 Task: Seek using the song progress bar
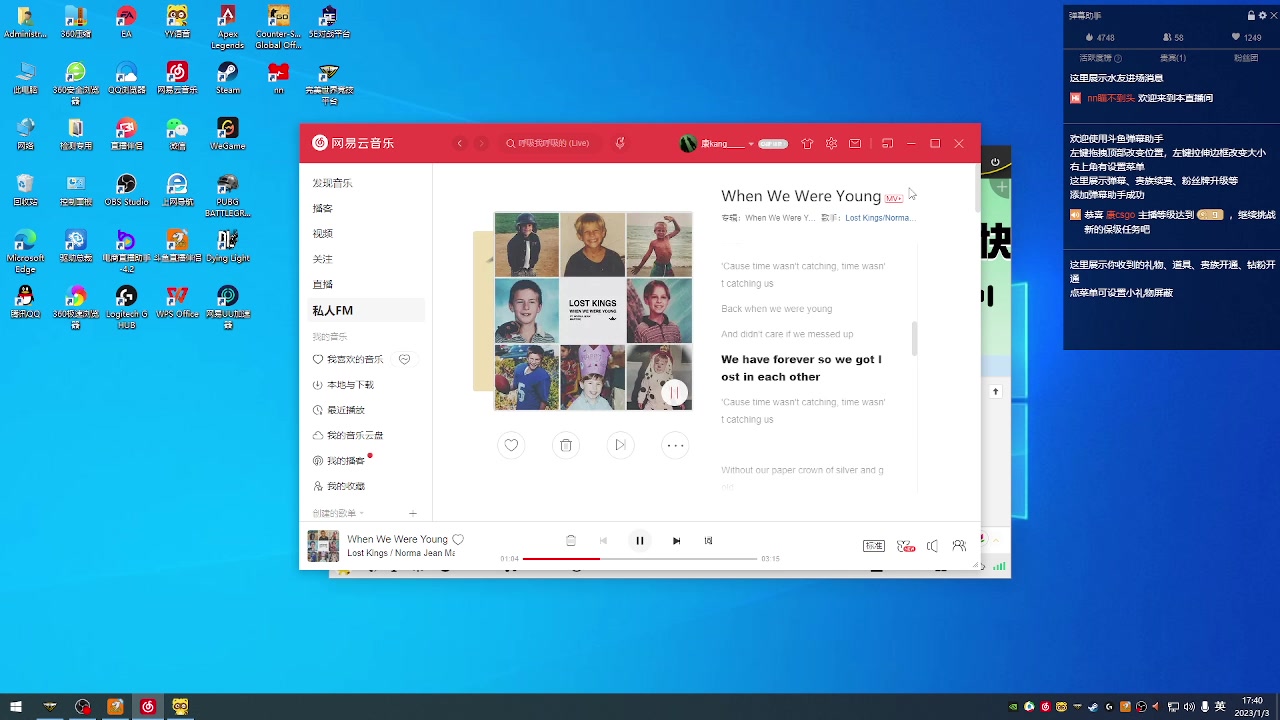coord(640,558)
